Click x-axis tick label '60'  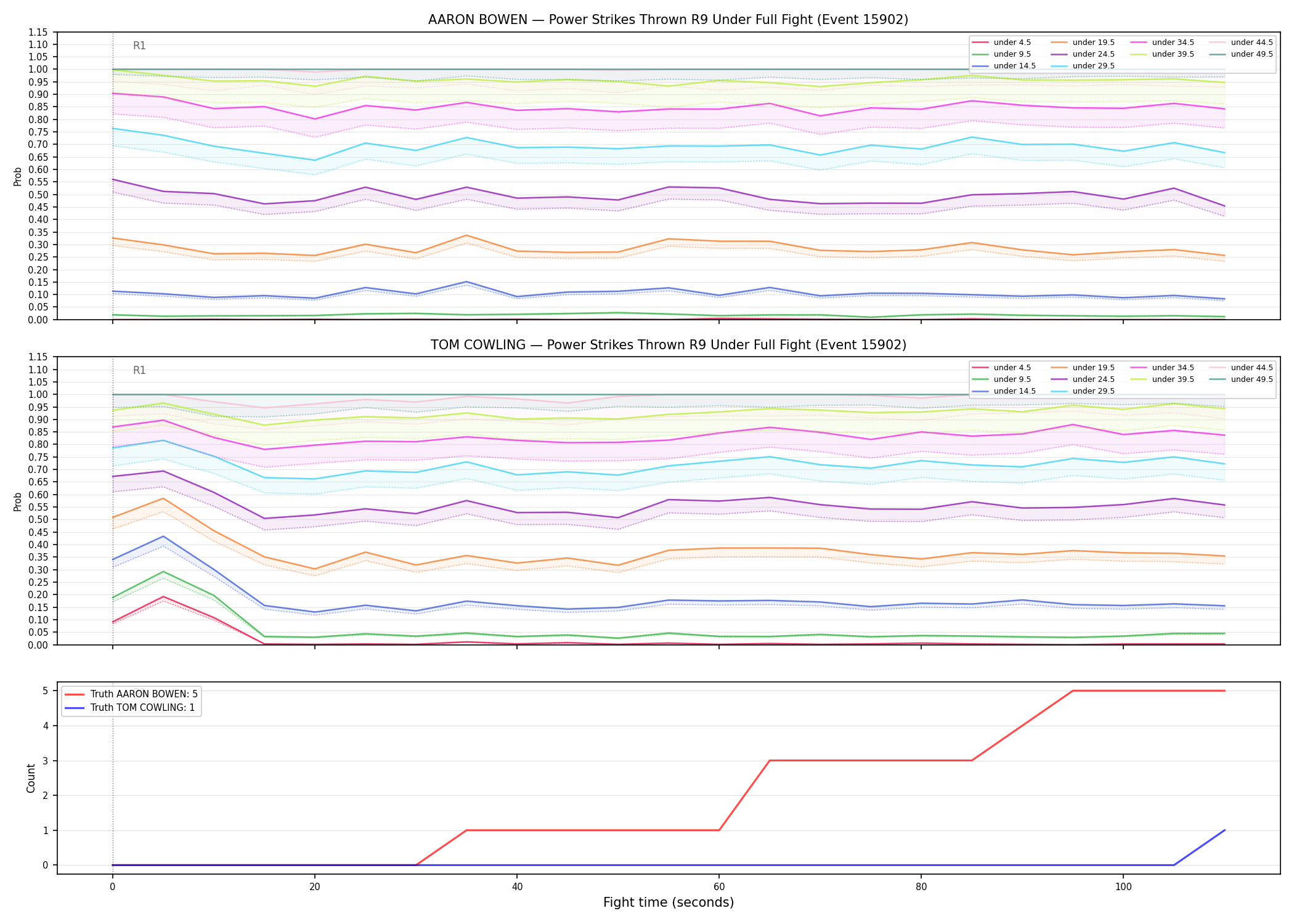coord(718,887)
